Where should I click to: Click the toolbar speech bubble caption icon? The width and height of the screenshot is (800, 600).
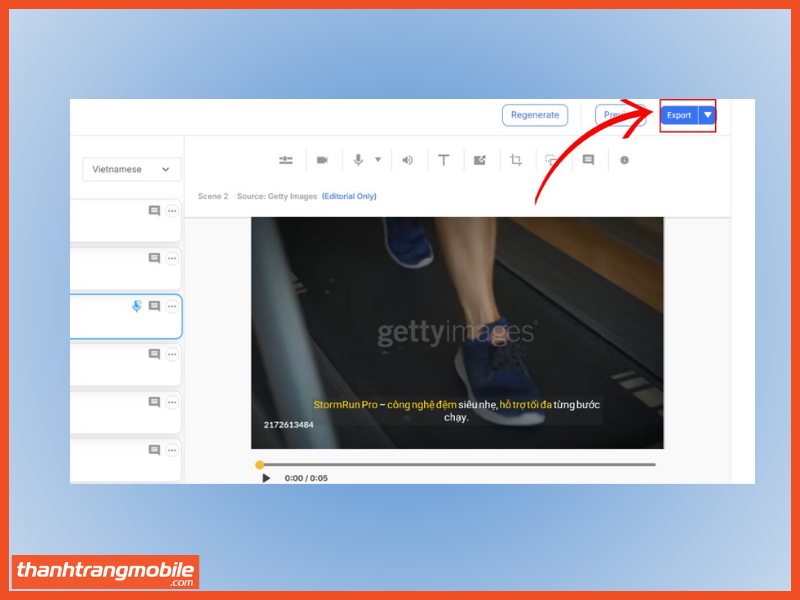pos(588,160)
